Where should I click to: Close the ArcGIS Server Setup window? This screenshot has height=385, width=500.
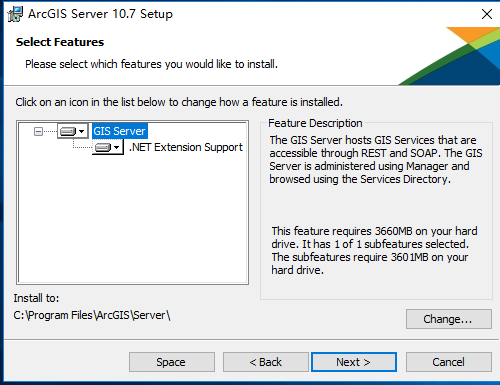click(487, 14)
